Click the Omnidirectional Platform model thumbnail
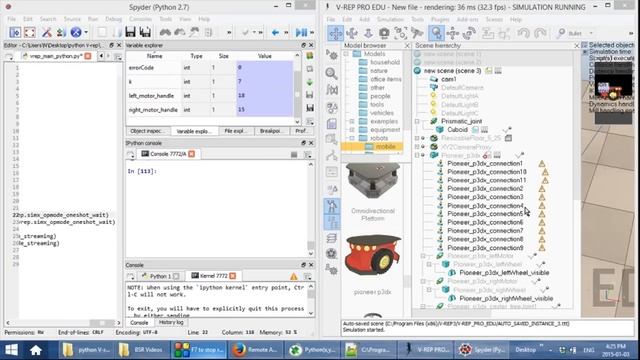The width and height of the screenshot is (640, 360). (x=373, y=181)
